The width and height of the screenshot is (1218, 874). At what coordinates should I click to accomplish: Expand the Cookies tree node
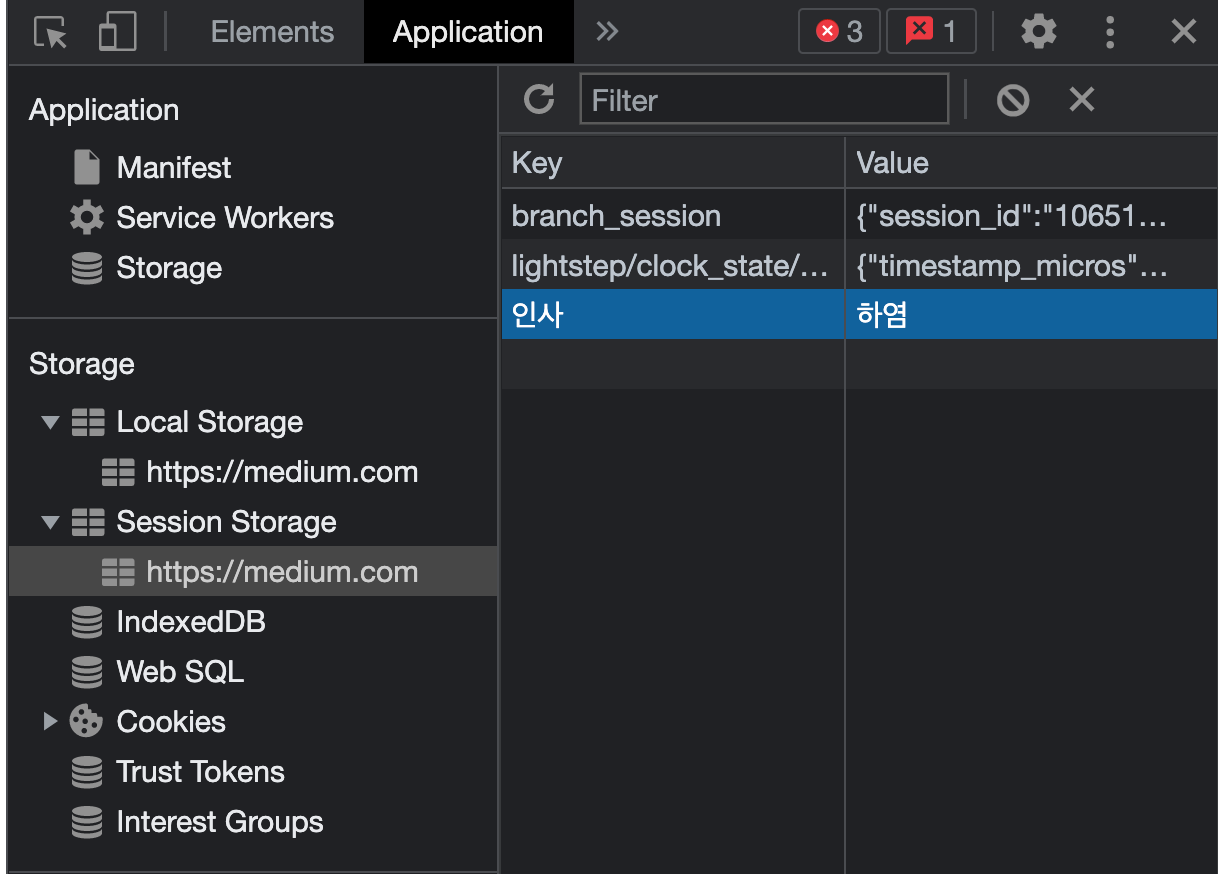(50, 721)
